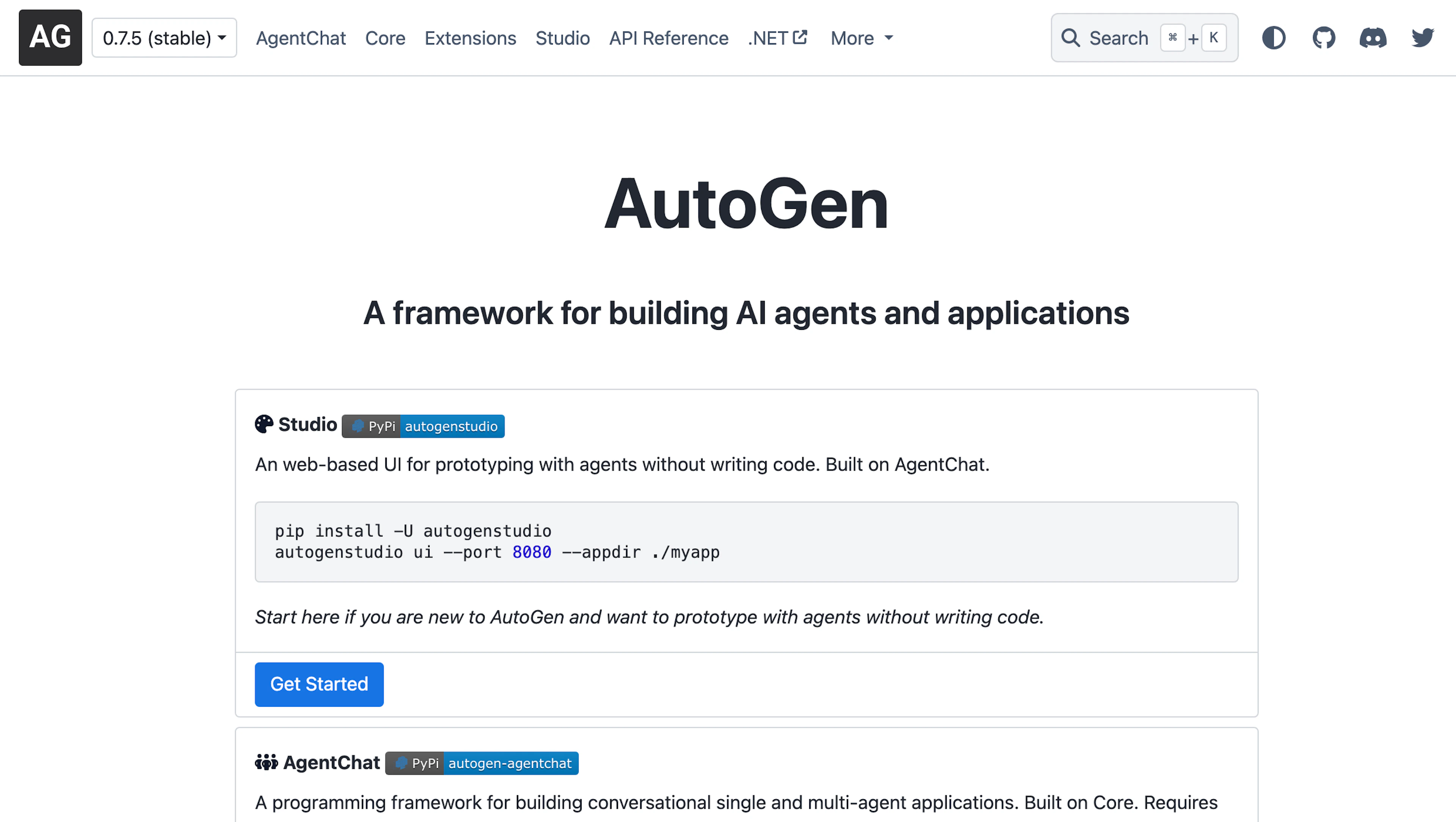The image size is (1456, 822).
Task: Click the Studio palette icon
Action: (264, 424)
